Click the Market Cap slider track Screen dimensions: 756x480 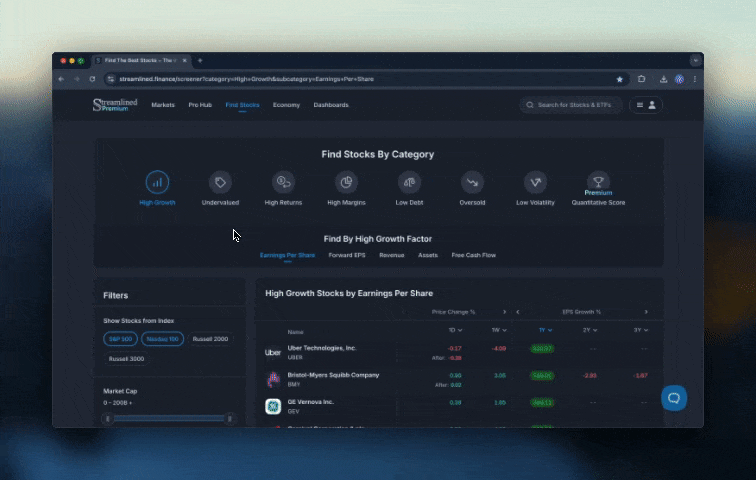pyautogui.click(x=169, y=419)
